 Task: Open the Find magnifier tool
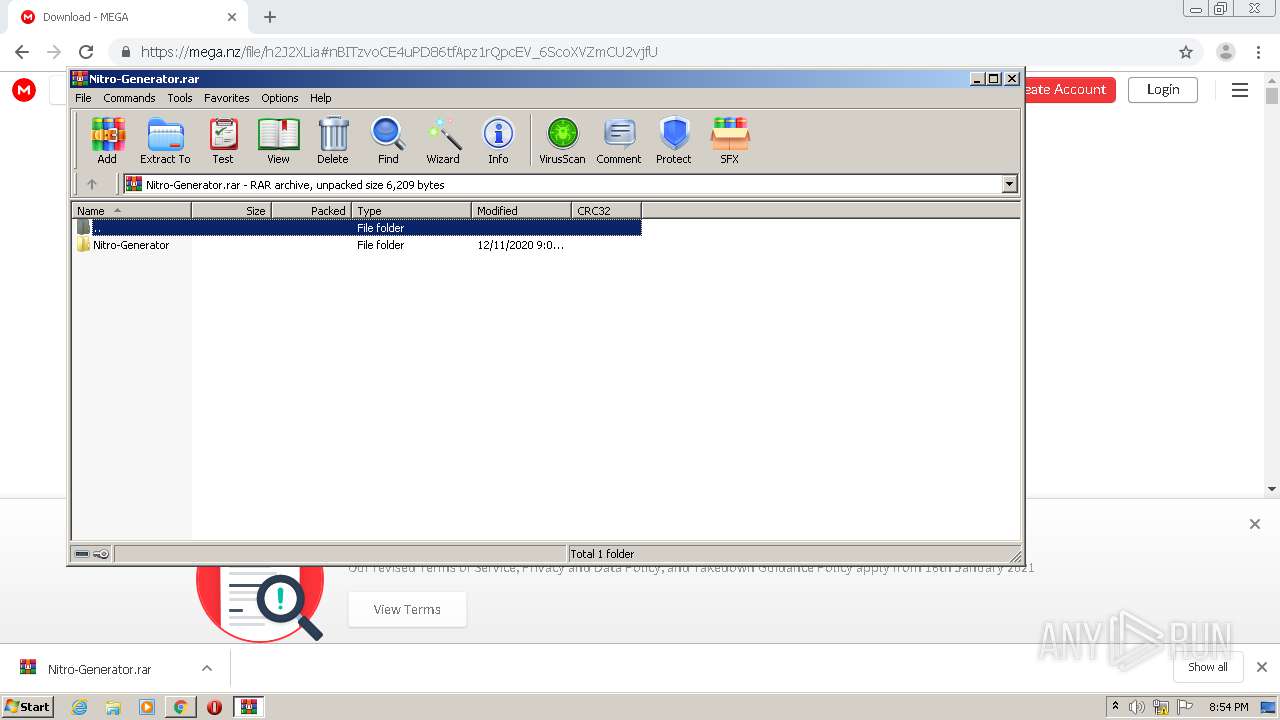click(388, 140)
